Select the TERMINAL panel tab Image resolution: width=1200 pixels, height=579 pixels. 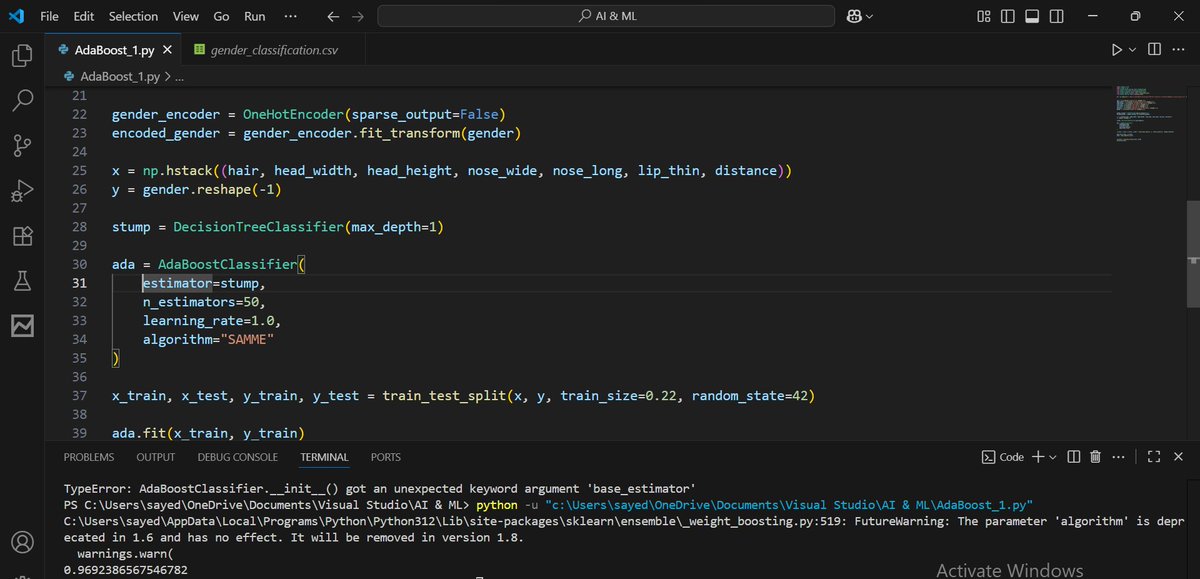[324, 457]
